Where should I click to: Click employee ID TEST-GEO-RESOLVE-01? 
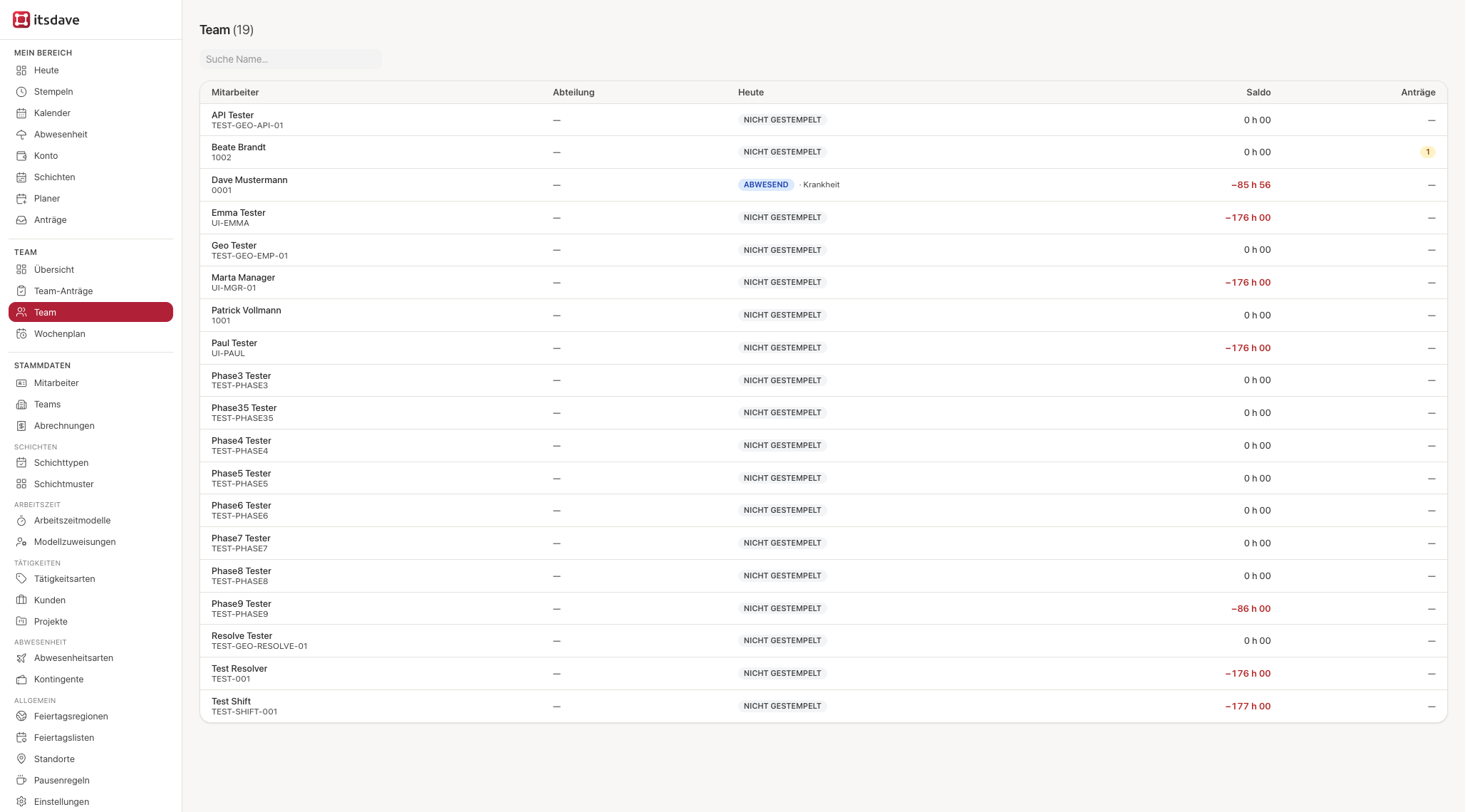[259, 647]
